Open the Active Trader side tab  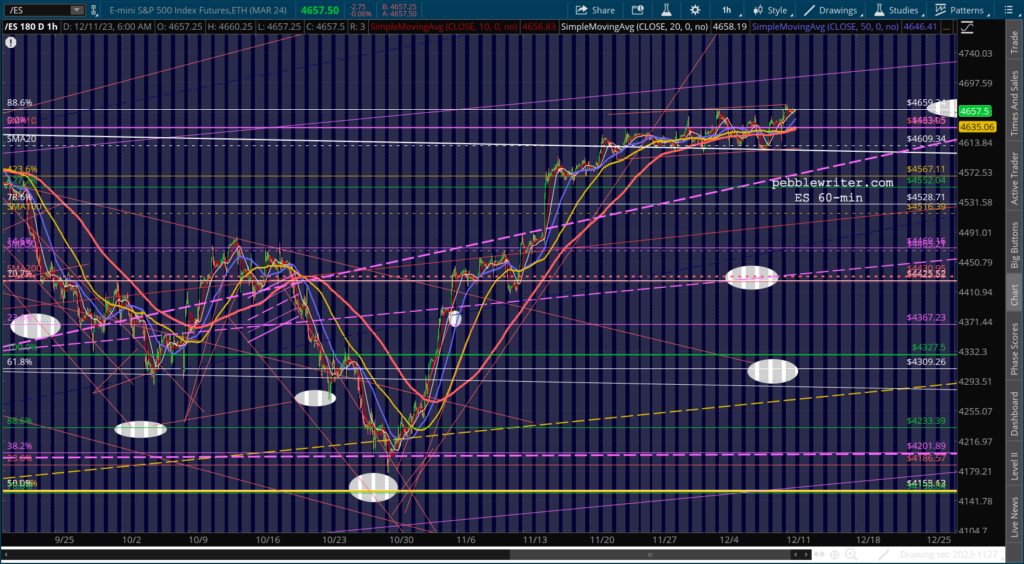coord(1014,177)
